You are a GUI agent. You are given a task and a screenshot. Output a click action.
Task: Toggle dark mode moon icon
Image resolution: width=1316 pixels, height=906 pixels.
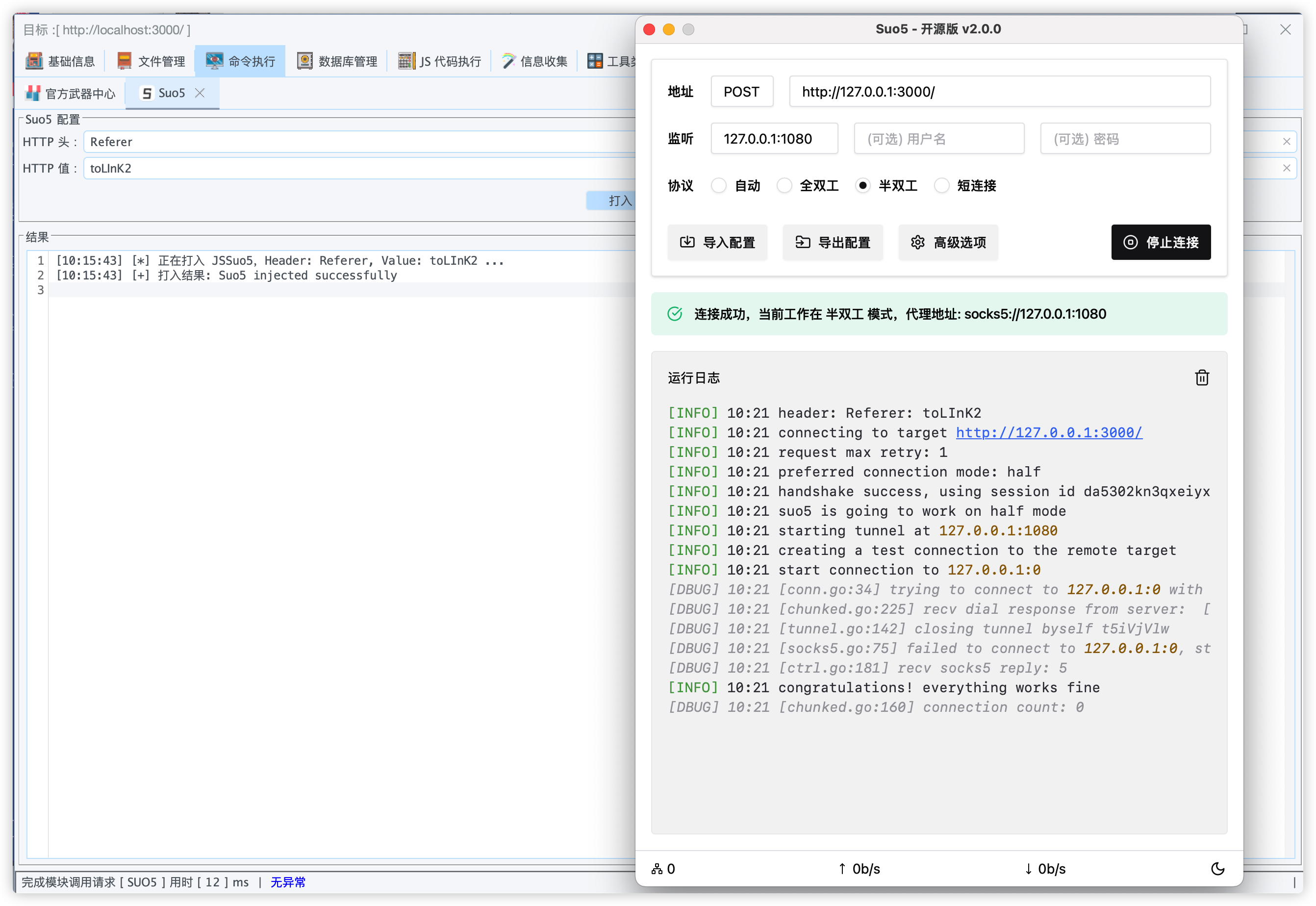click(x=1217, y=869)
